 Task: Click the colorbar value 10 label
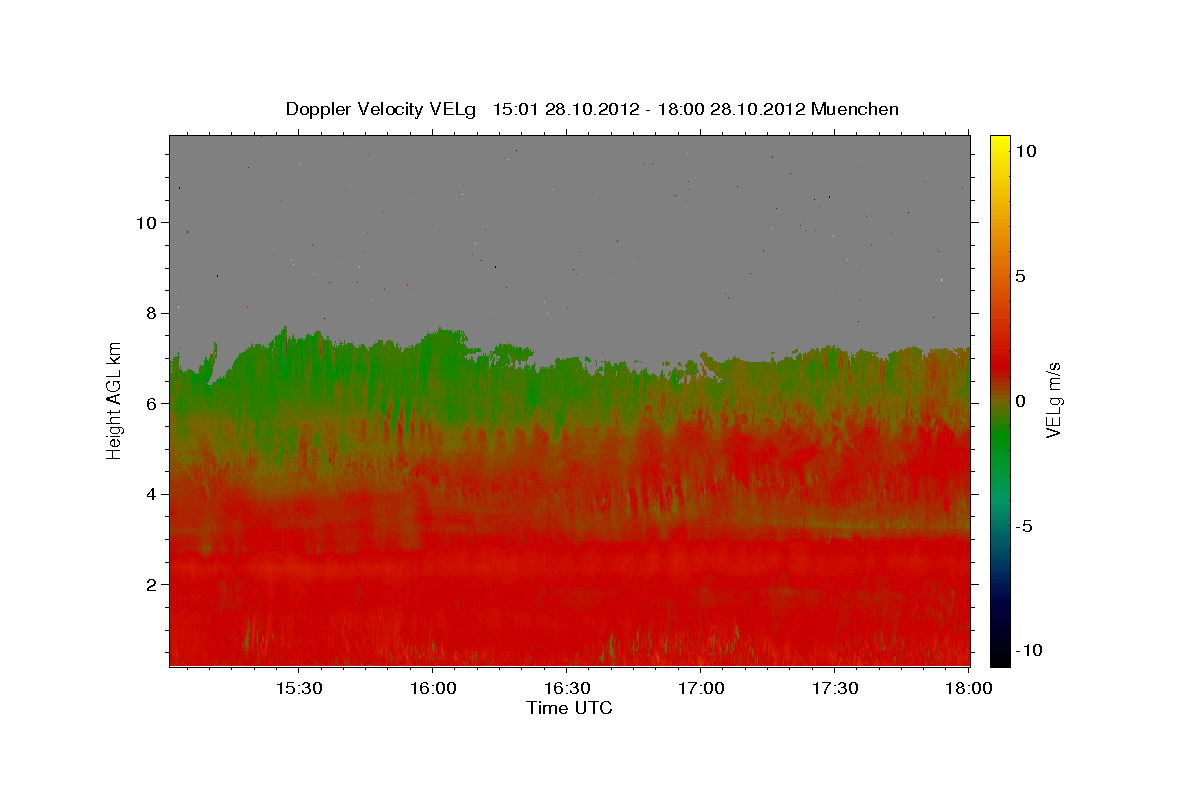pos(1026,151)
